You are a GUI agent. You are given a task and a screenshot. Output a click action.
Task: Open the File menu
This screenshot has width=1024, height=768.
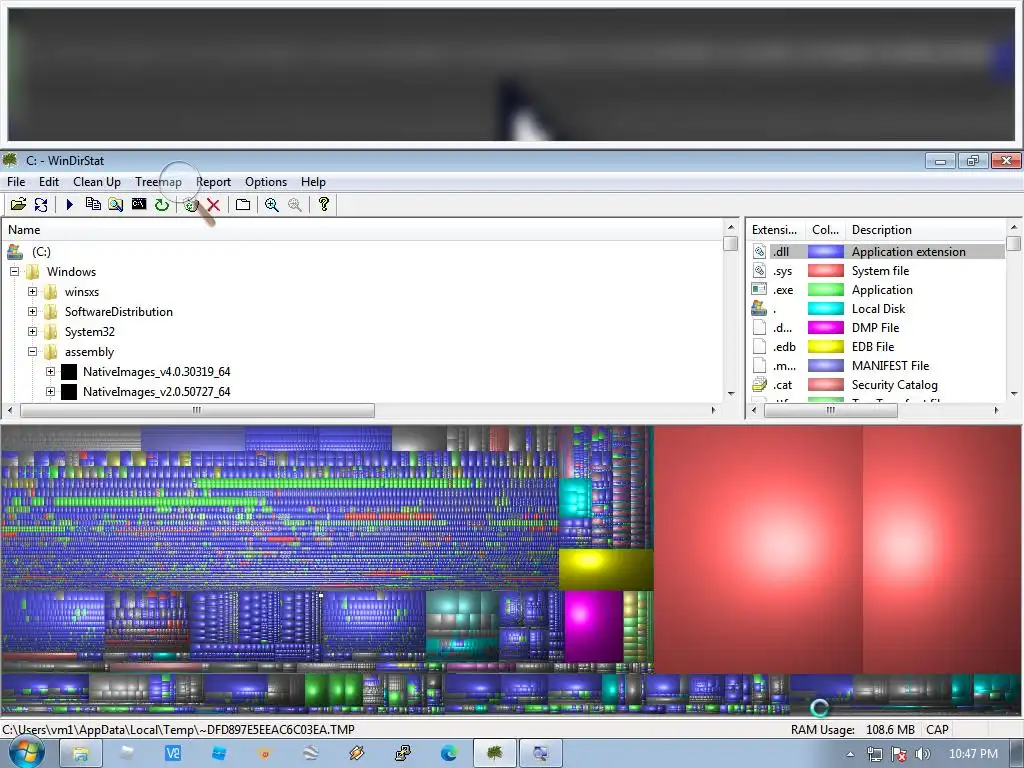coord(16,182)
